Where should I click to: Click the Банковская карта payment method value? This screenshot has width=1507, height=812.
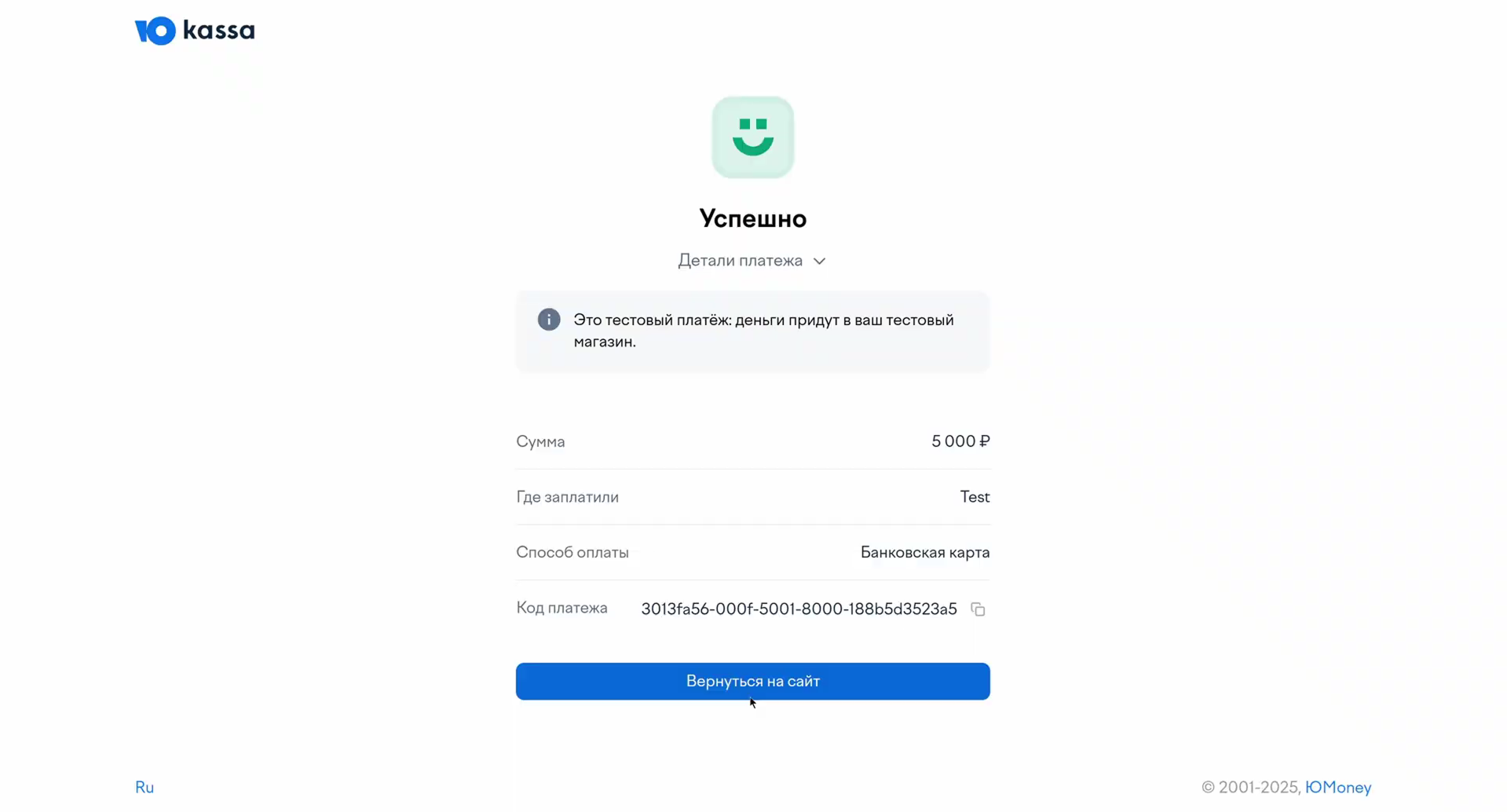(x=925, y=552)
